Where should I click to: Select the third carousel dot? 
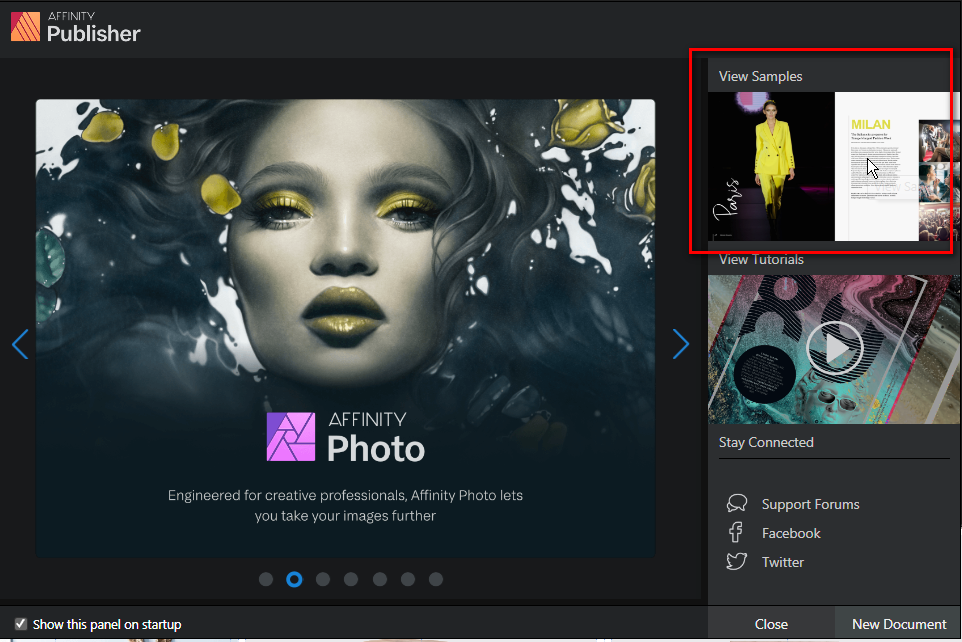(x=323, y=579)
